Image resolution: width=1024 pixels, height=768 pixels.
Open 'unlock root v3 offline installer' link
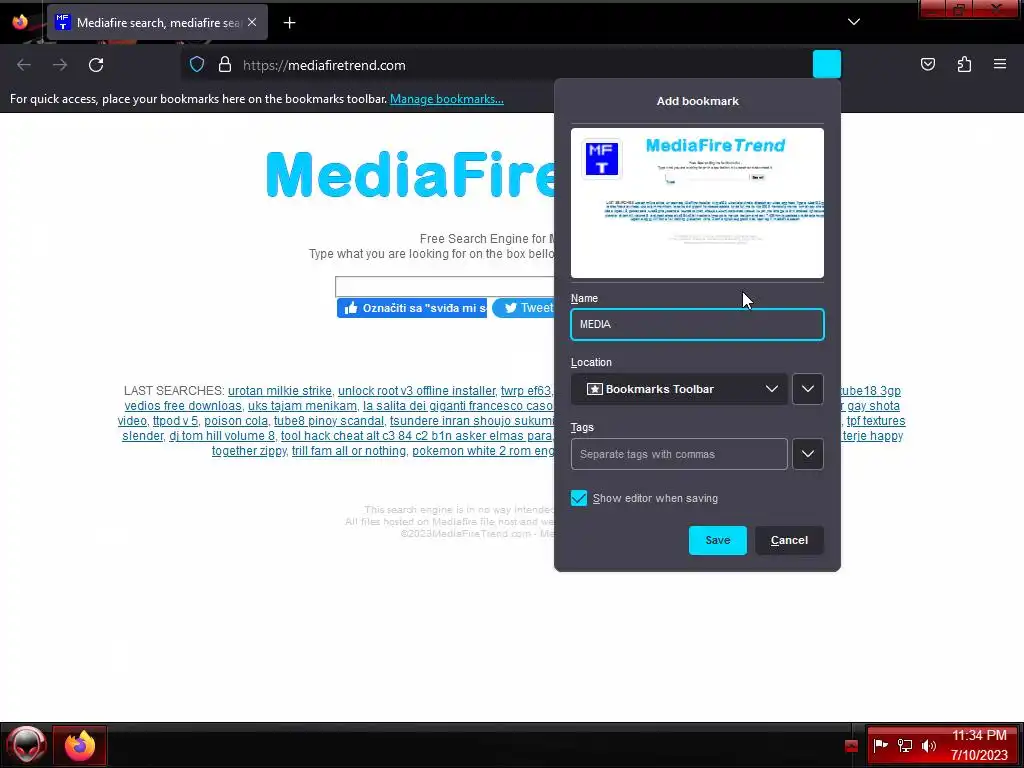click(417, 391)
